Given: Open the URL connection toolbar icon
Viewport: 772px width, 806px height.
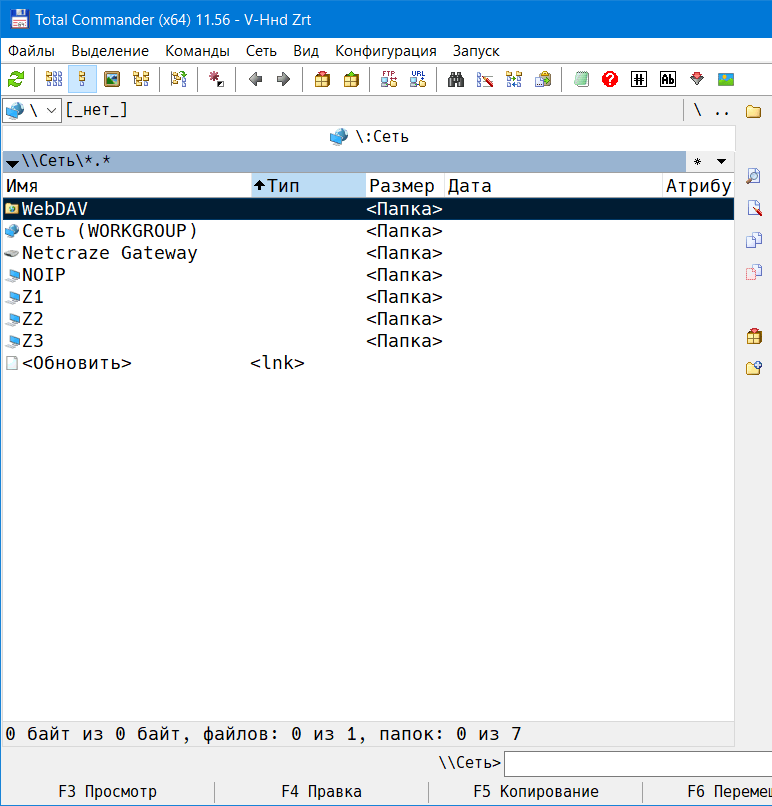Looking at the screenshot, I should pos(418,79).
